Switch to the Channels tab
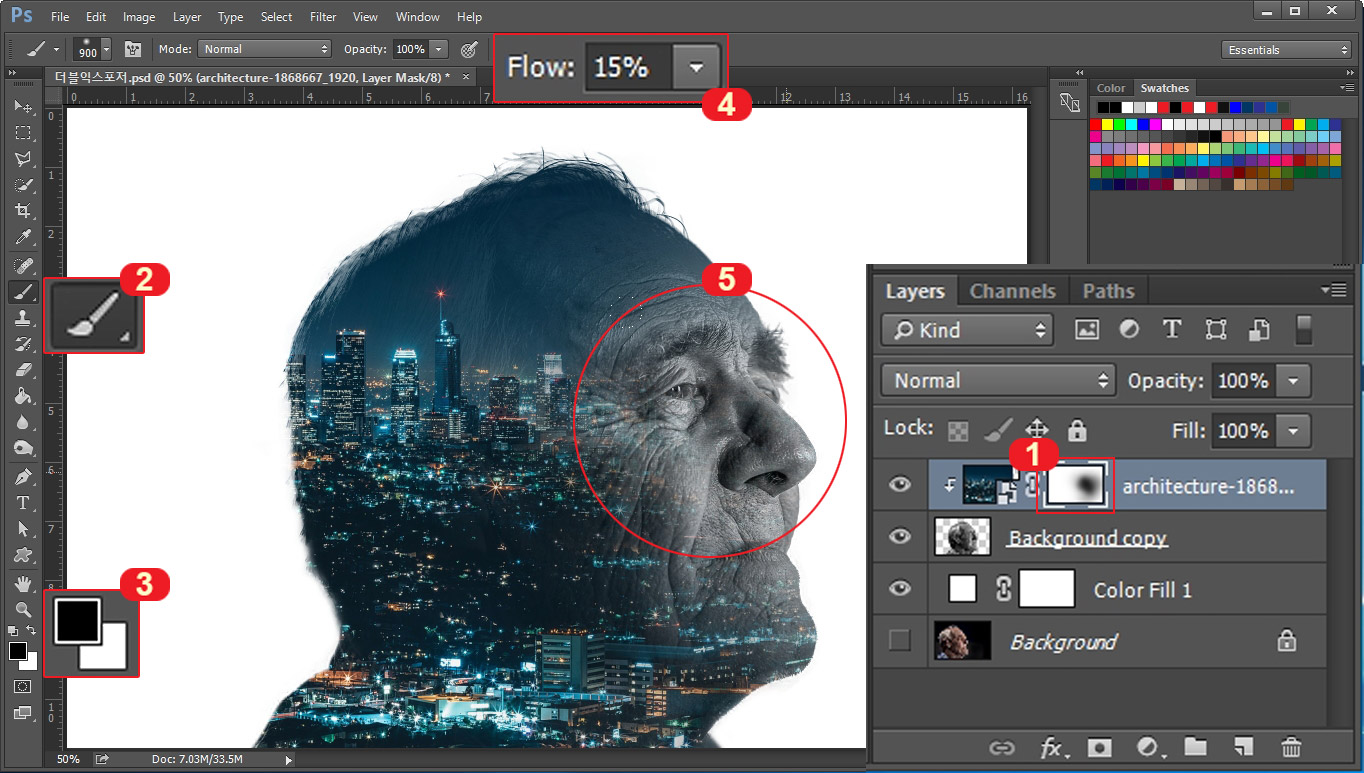 coord(1013,291)
